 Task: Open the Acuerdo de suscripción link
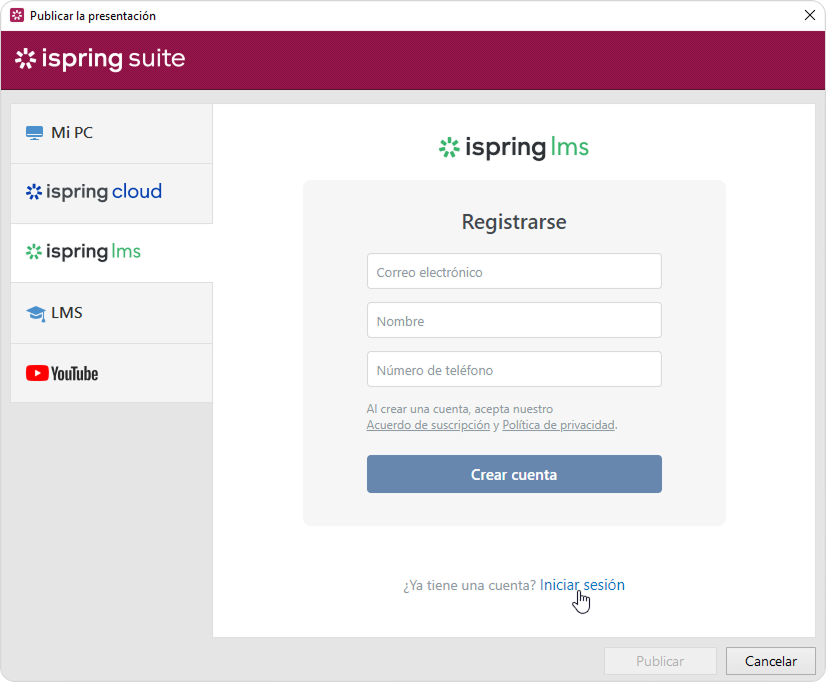pos(428,425)
